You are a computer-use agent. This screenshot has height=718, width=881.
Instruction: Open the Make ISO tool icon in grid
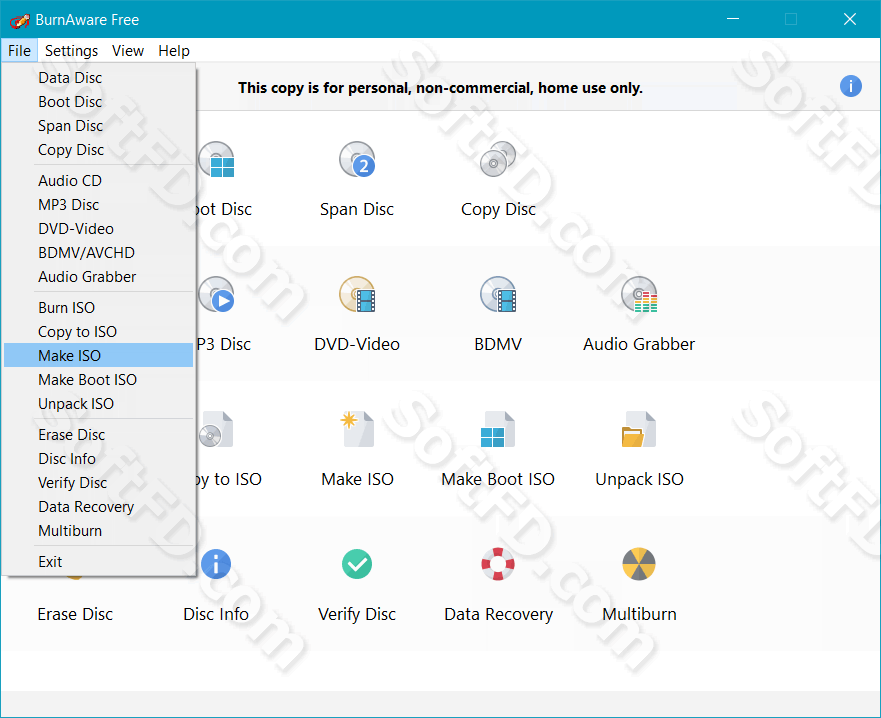coord(357,429)
